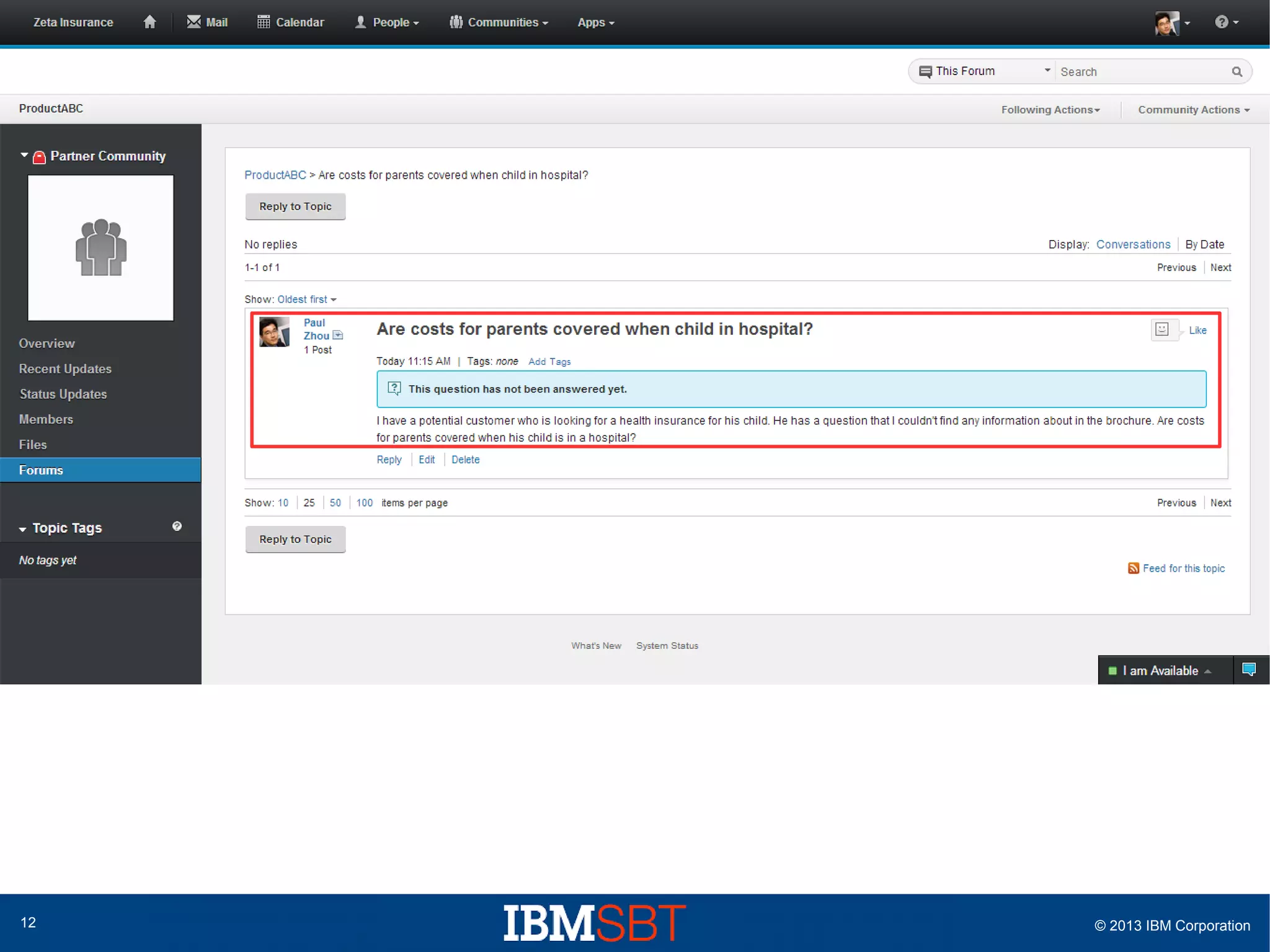Viewport: 1270px width, 952px height.
Task: Show 10 items per page
Action: pyautogui.click(x=283, y=503)
